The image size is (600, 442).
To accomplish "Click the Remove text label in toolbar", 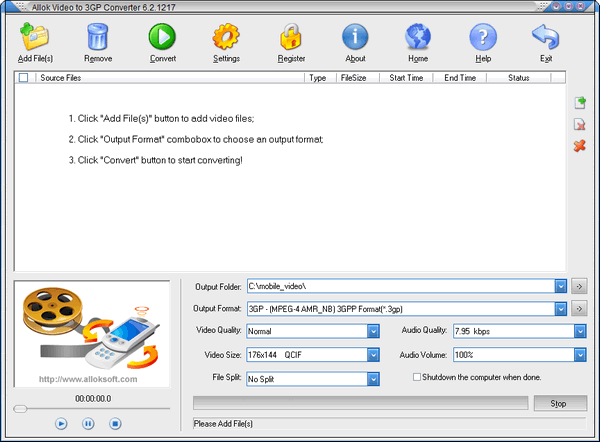I will click(x=98, y=59).
